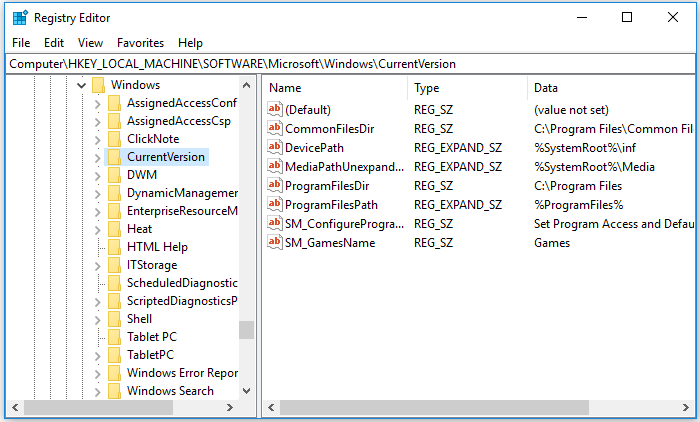The width and height of the screenshot is (700, 422).
Task: Collapse the Windows key node
Action: click(x=80, y=85)
